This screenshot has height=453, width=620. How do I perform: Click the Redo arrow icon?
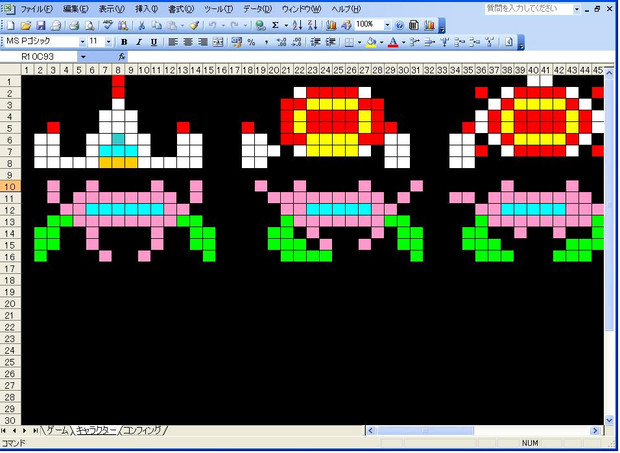click(234, 26)
